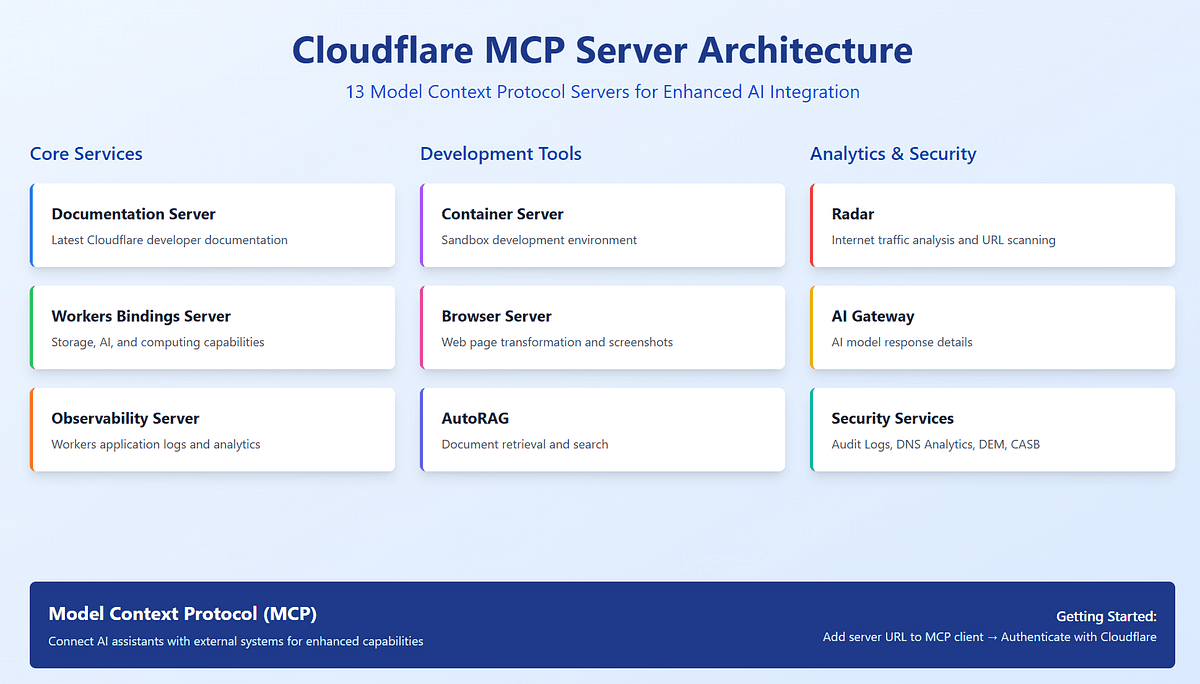This screenshot has width=1200, height=684.
Task: Select the AI Gateway card
Action: [x=992, y=327]
